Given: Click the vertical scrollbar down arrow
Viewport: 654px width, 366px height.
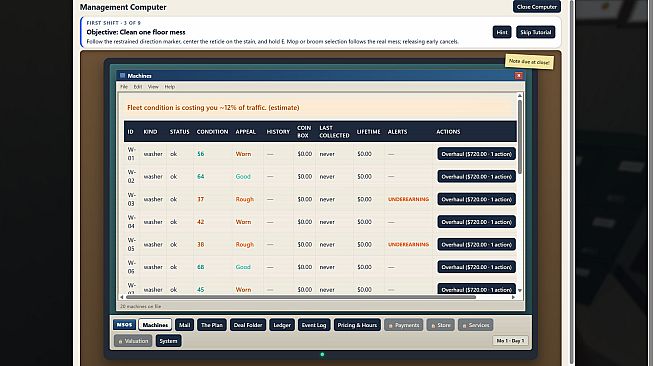Looking at the screenshot, I should click(520, 291).
